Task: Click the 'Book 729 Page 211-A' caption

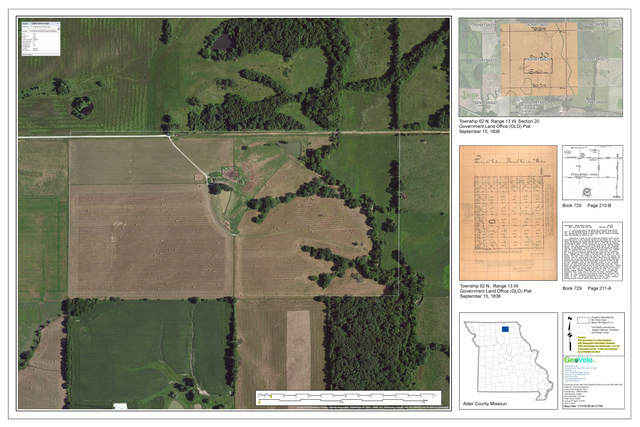Action: 588,288
